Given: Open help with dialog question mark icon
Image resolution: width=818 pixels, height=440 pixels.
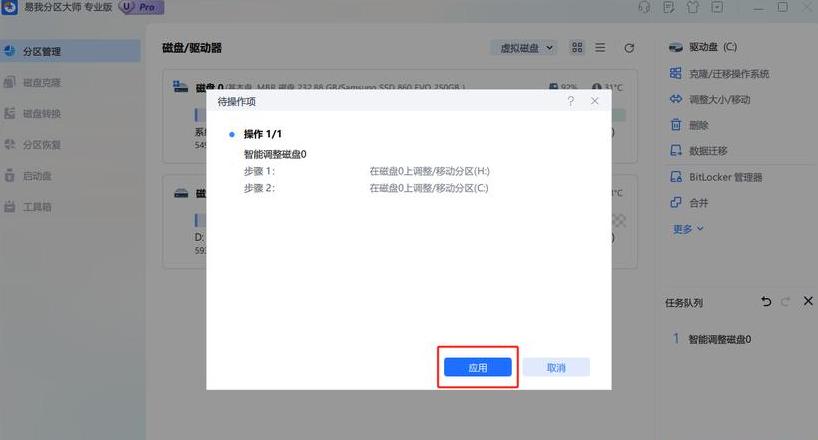Looking at the screenshot, I should (571, 101).
